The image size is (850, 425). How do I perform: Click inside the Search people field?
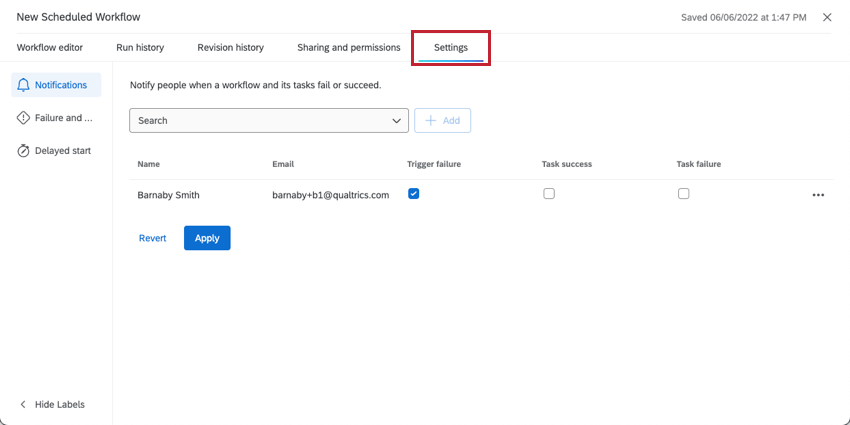[x=260, y=120]
